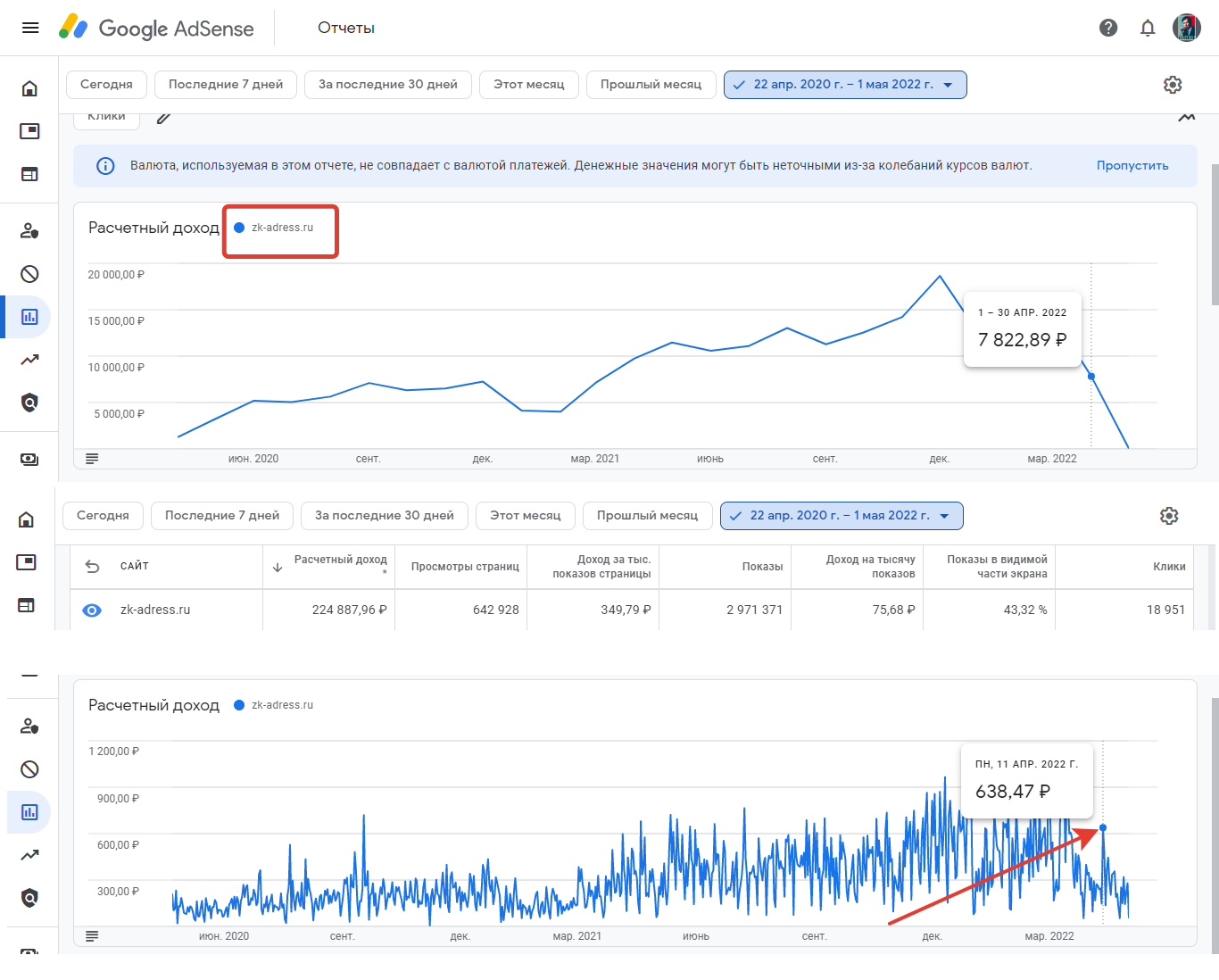The image size is (1219, 980).
Task: Click the top report settings gear
Action: click(x=1173, y=85)
